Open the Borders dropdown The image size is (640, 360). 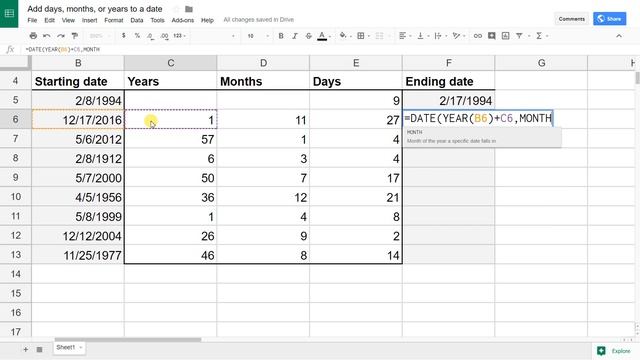pyautogui.click(x=361, y=36)
